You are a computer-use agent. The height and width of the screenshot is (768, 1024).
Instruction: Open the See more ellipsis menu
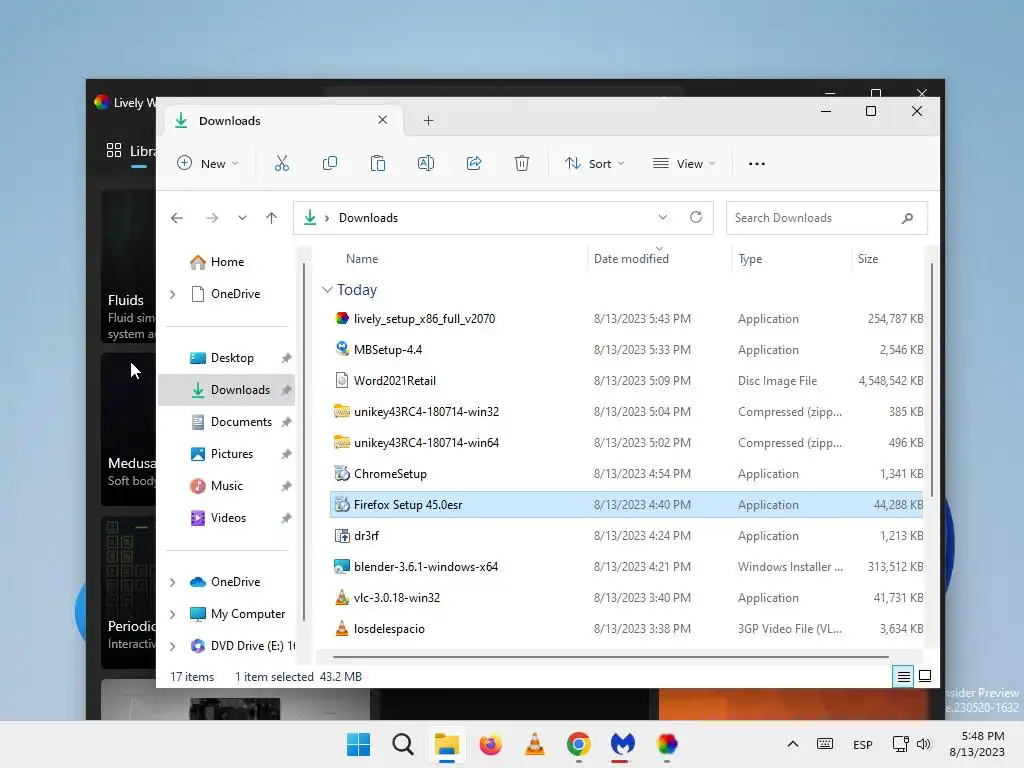(756, 164)
